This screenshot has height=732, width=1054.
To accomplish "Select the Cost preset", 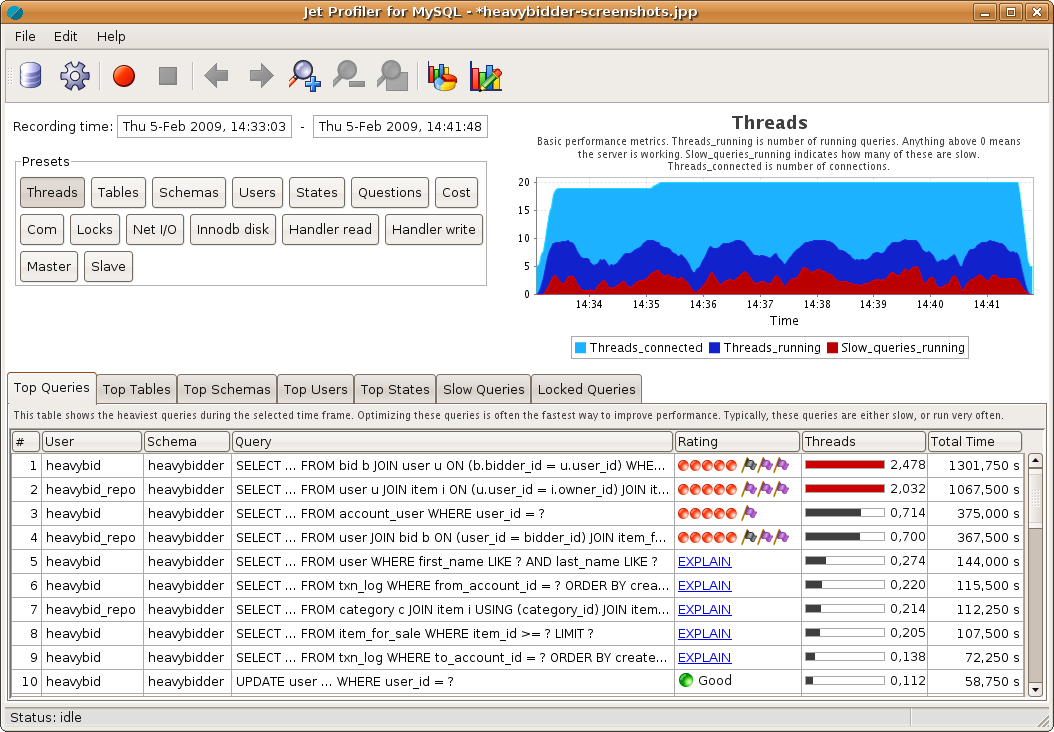I will pos(456,192).
